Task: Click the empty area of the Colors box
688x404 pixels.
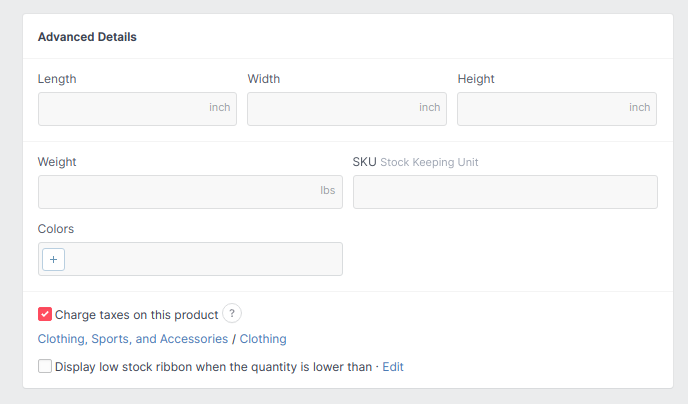Action: coord(200,259)
